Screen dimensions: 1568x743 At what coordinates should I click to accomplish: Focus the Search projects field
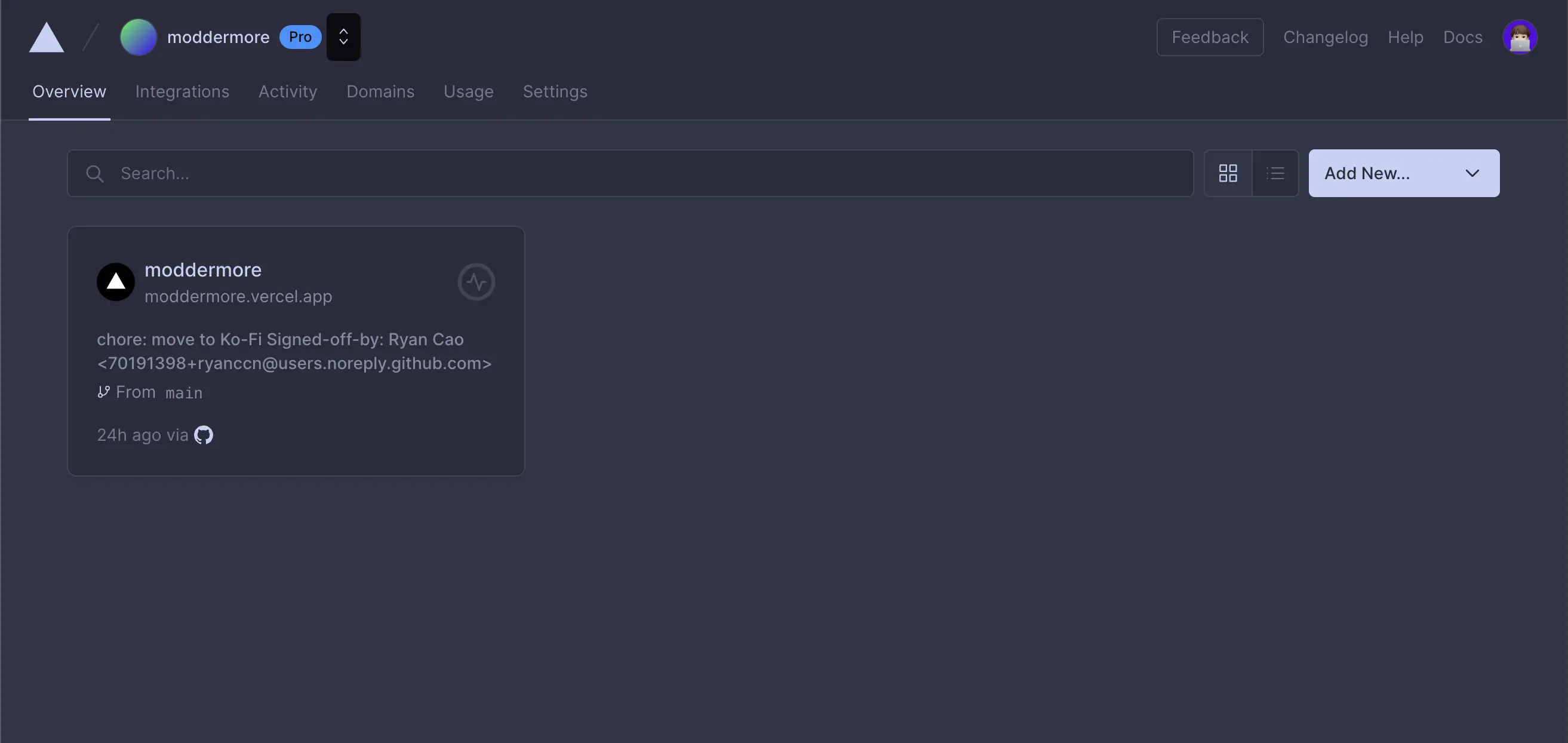click(x=630, y=174)
